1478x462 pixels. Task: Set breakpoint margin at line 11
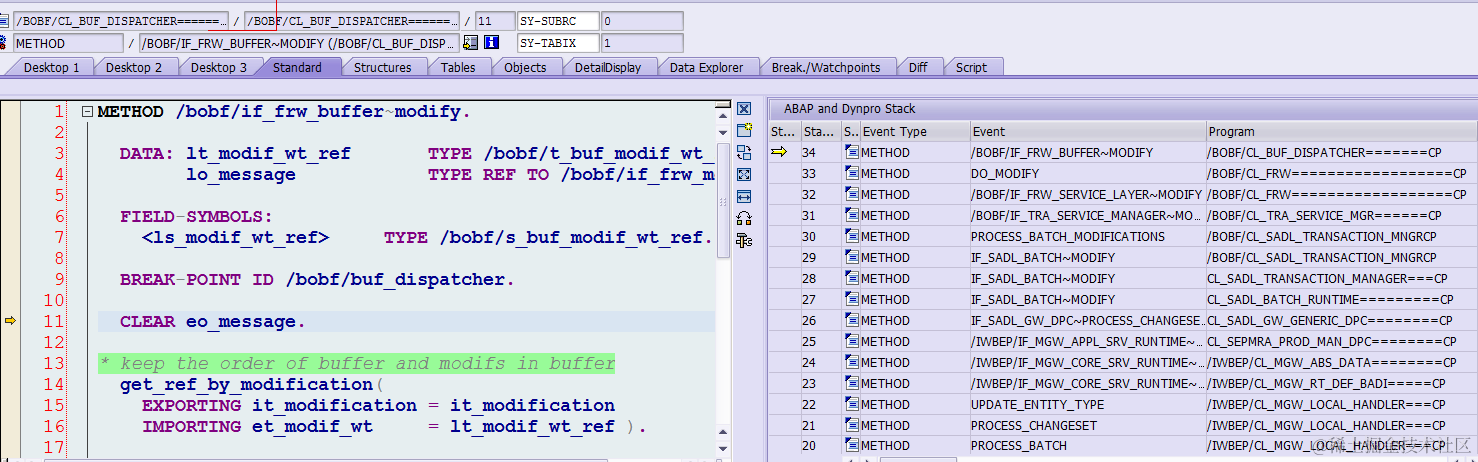10,321
